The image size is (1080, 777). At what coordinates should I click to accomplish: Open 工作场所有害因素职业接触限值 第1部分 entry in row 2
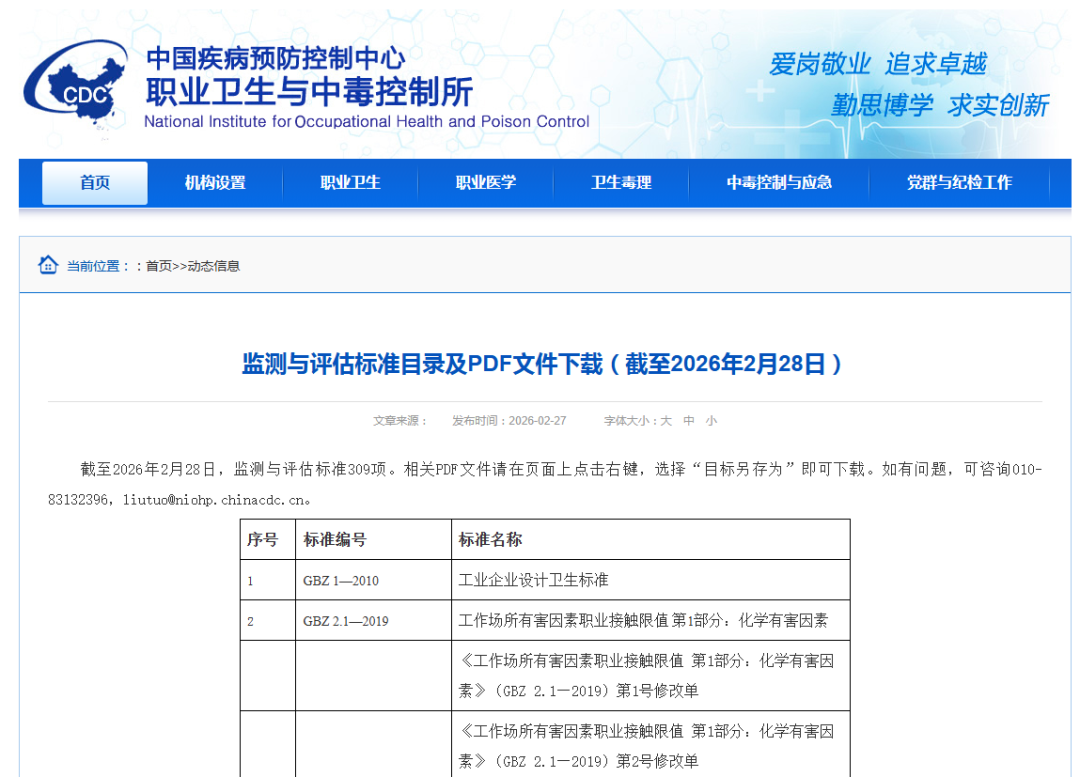click(x=643, y=621)
